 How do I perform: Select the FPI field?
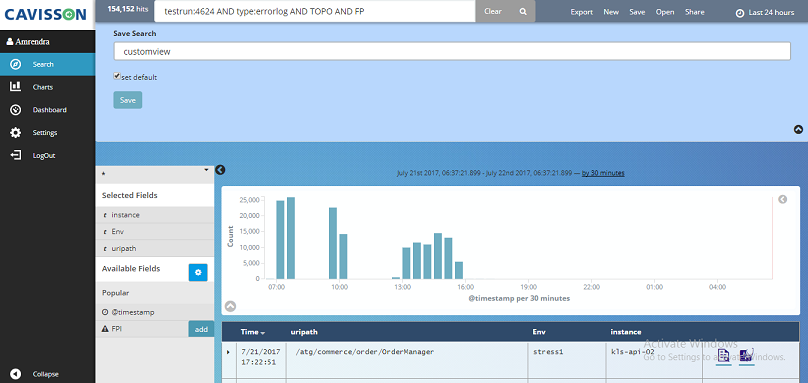point(142,328)
